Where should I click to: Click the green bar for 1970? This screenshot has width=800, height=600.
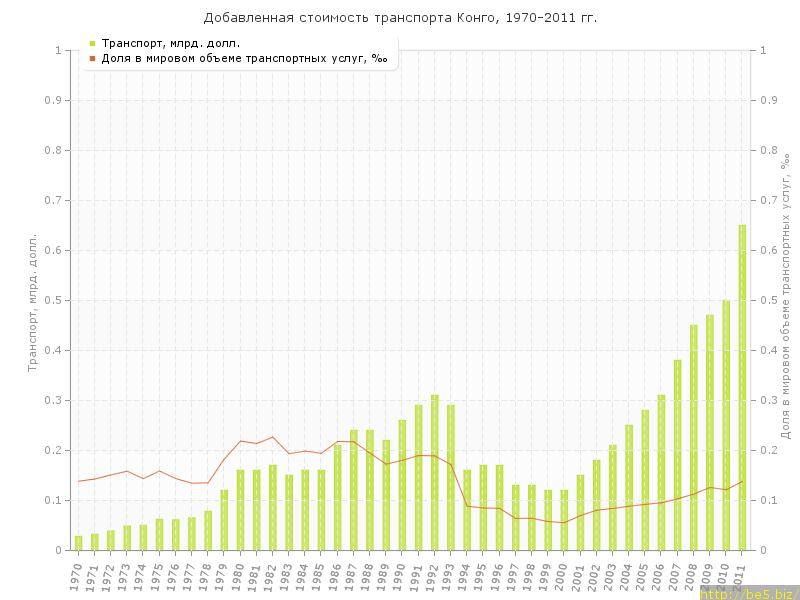tap(79, 543)
